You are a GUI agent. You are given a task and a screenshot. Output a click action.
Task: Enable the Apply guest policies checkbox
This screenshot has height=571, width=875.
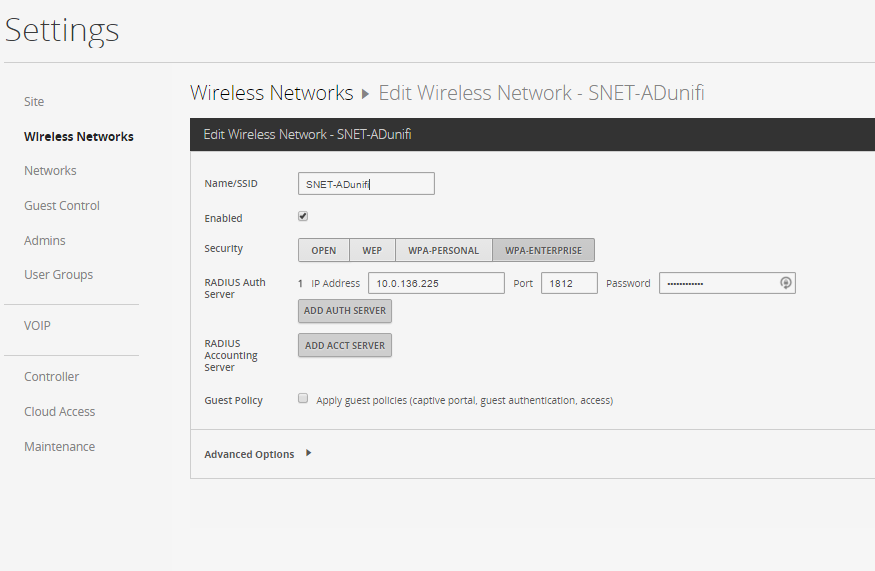tap(303, 398)
